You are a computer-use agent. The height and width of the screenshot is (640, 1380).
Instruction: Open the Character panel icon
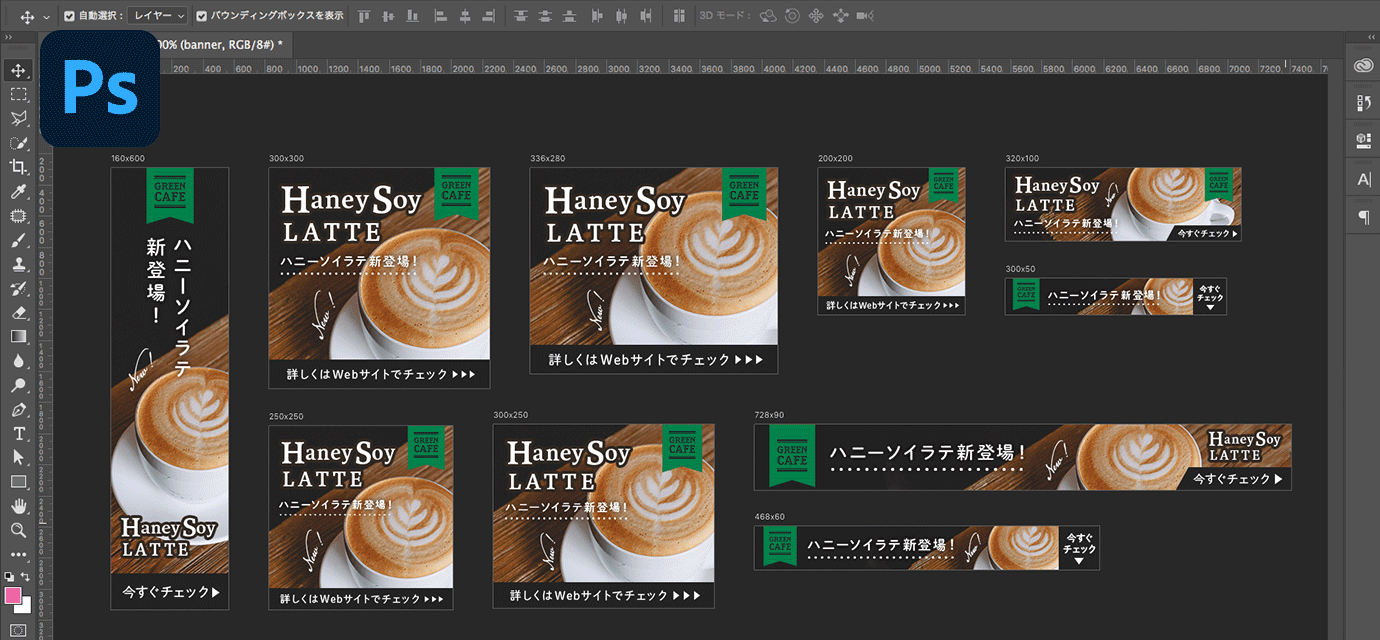pos(1364,179)
